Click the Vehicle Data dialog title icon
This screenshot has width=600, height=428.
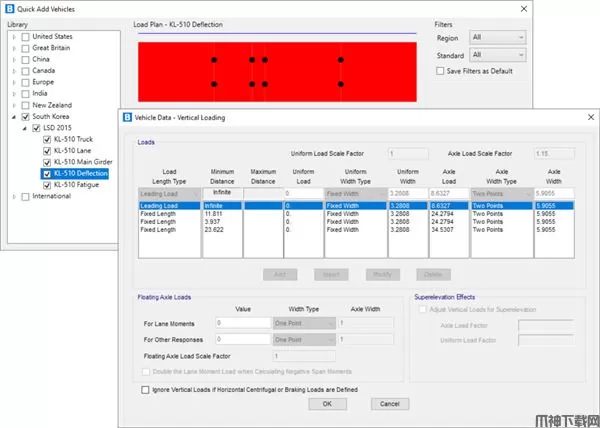pyautogui.click(x=127, y=117)
